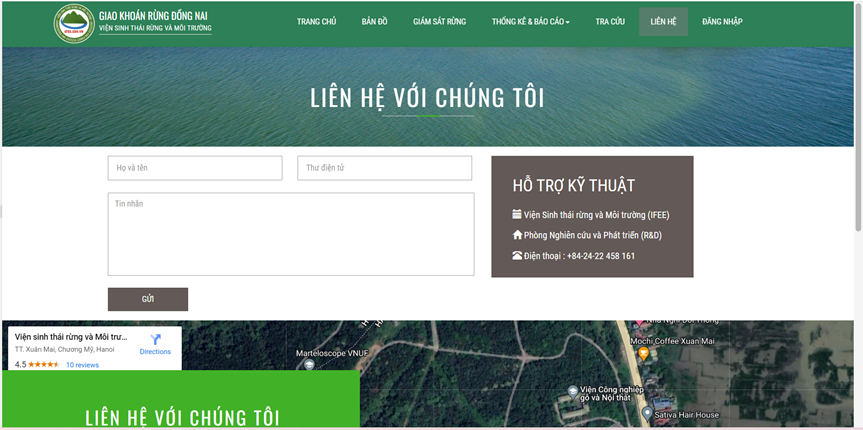863x430 pixels.
Task: Click the HỖ TRỢ KỸ THUẬT heading
Action: (573, 186)
